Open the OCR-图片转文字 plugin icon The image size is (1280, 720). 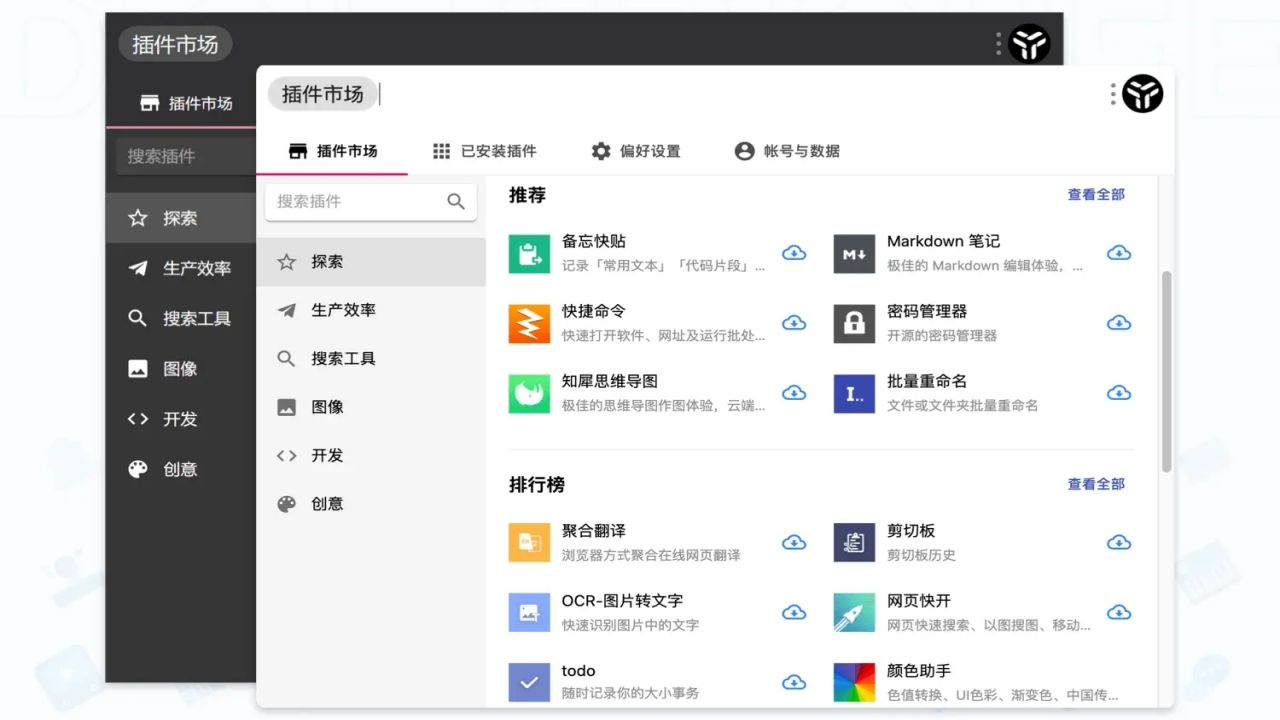click(x=529, y=612)
